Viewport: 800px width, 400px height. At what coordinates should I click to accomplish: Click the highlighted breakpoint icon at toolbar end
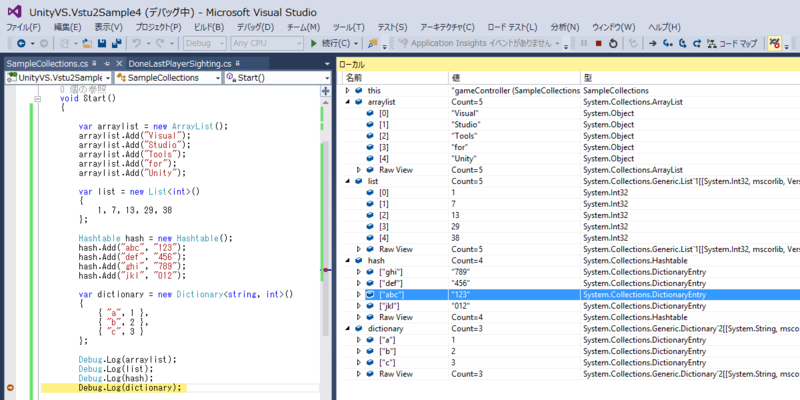click(774, 44)
